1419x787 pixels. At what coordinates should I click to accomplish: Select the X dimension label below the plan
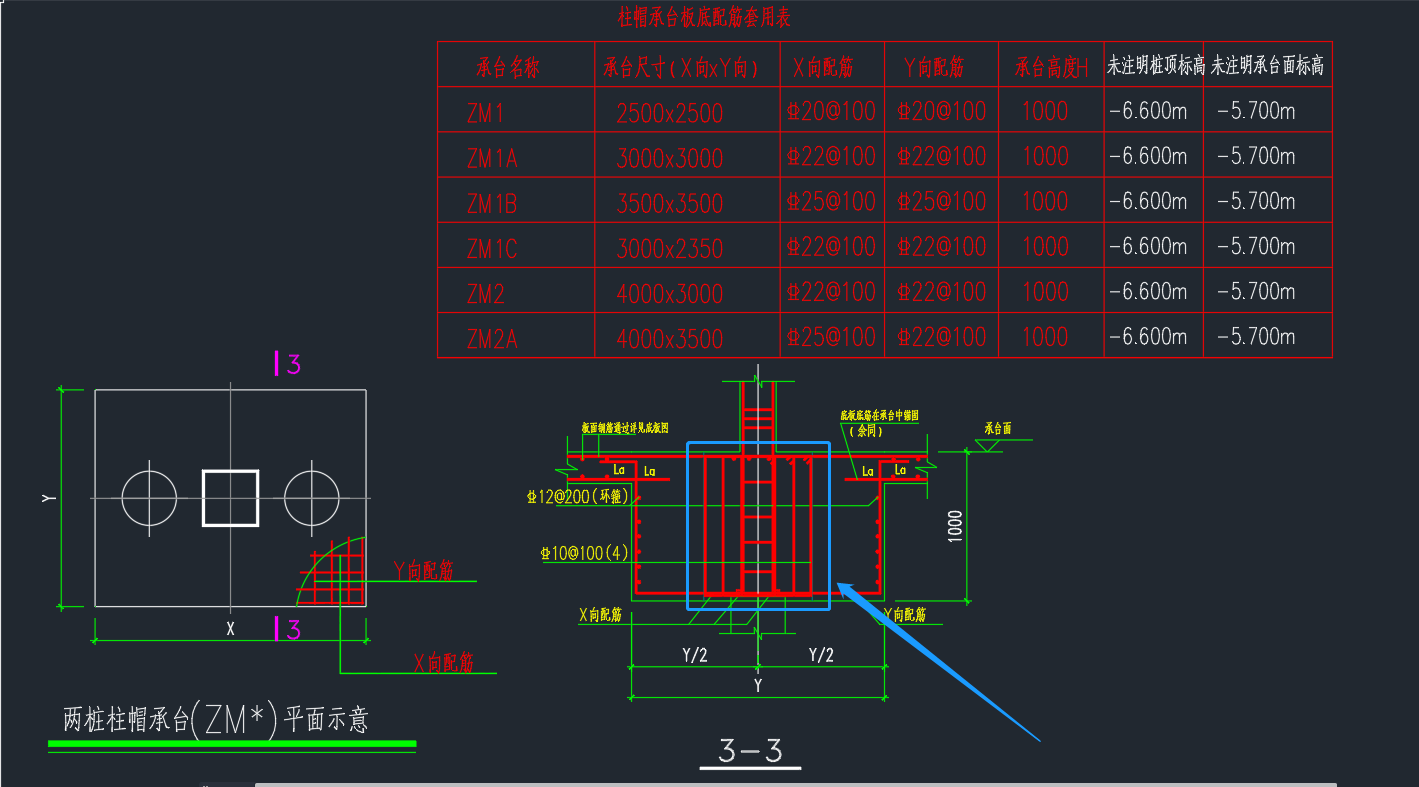pyautogui.click(x=231, y=629)
